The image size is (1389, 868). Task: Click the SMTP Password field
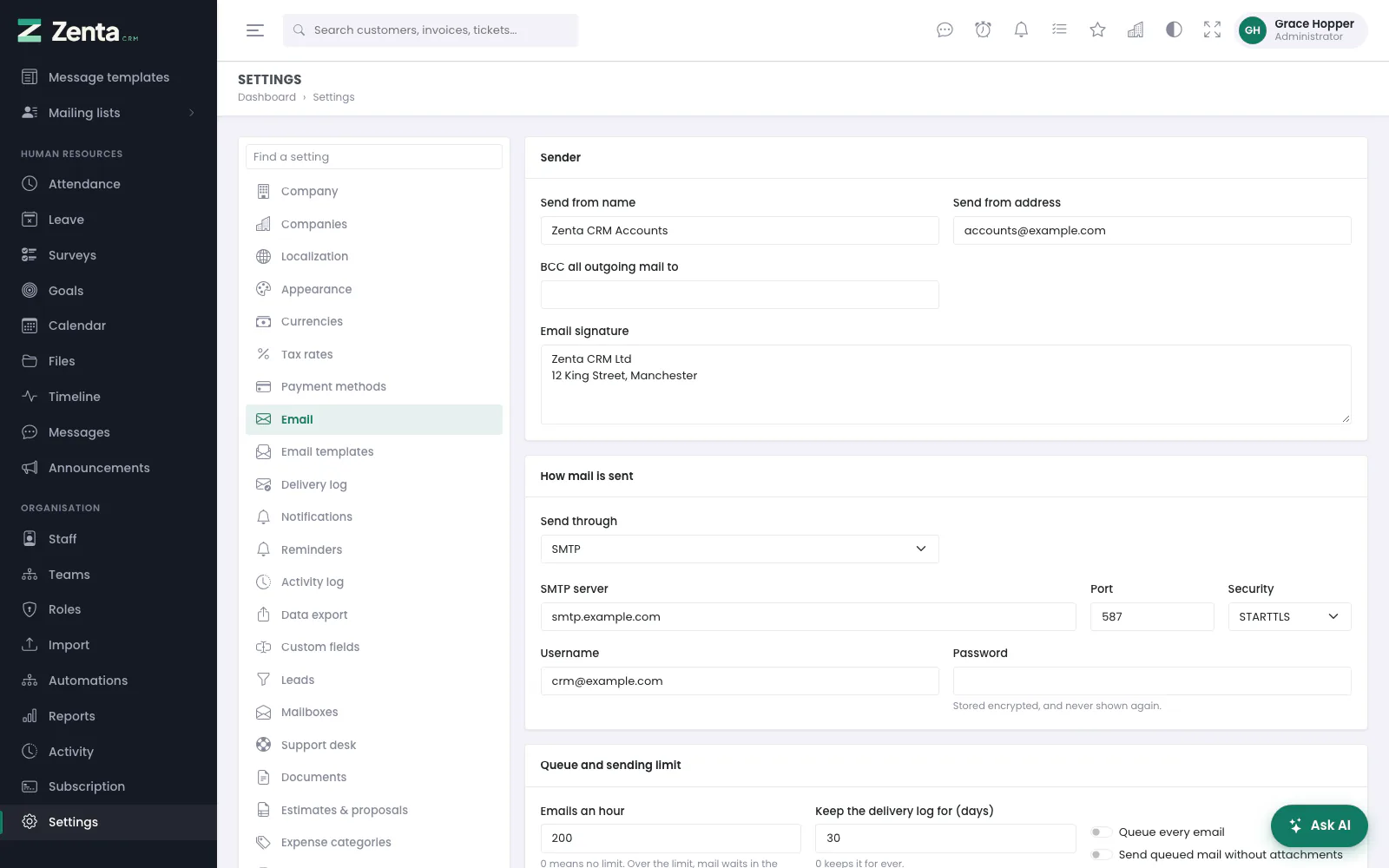pyautogui.click(x=1152, y=681)
